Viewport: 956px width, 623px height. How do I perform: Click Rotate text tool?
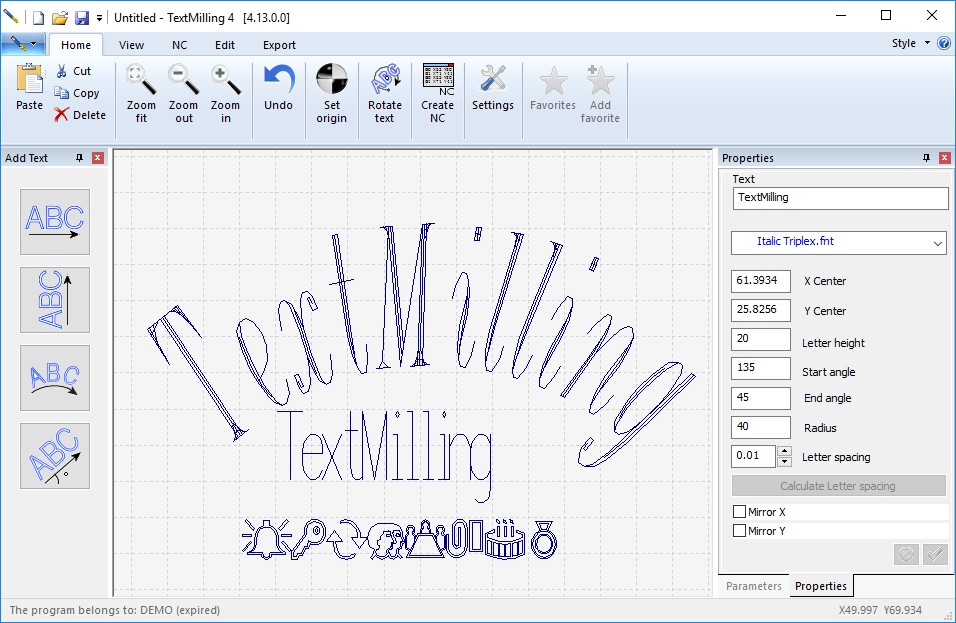(385, 93)
